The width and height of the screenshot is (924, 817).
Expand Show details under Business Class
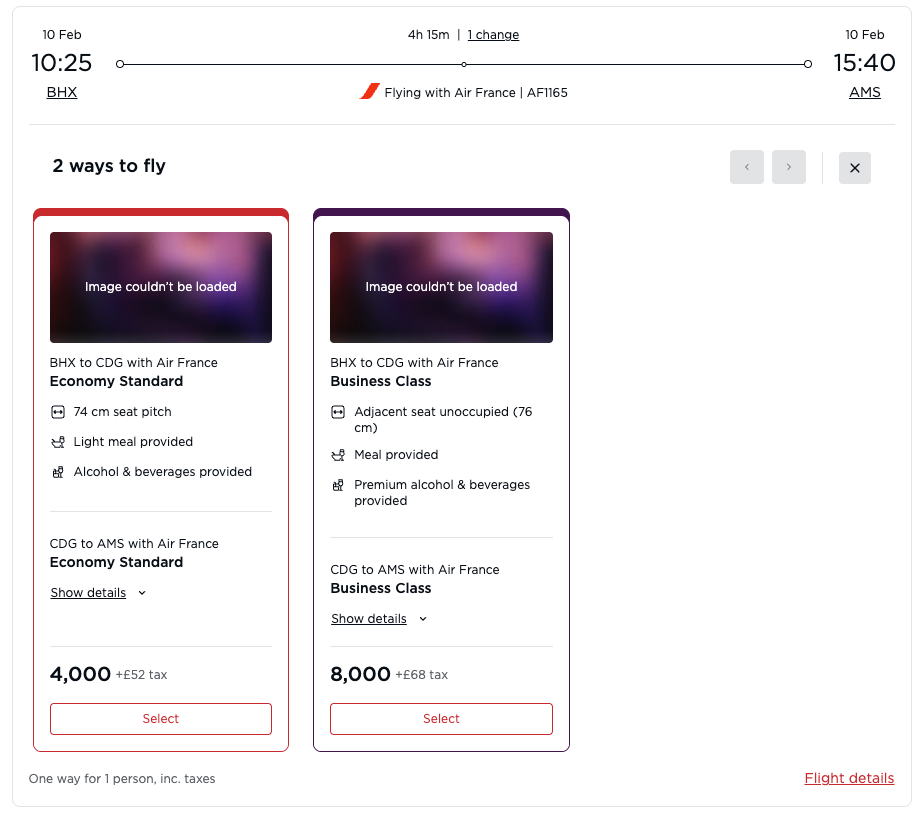pyautogui.click(x=379, y=619)
